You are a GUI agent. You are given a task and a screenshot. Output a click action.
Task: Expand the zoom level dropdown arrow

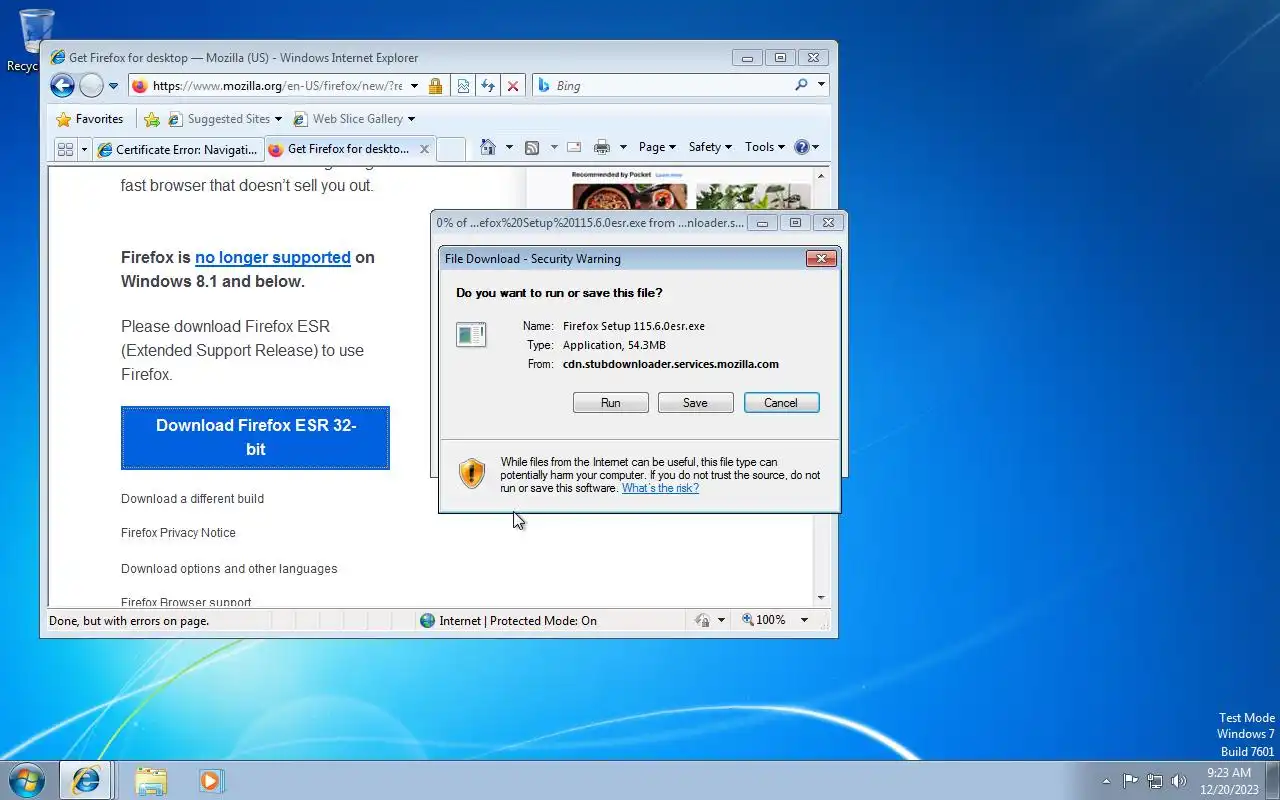804,621
